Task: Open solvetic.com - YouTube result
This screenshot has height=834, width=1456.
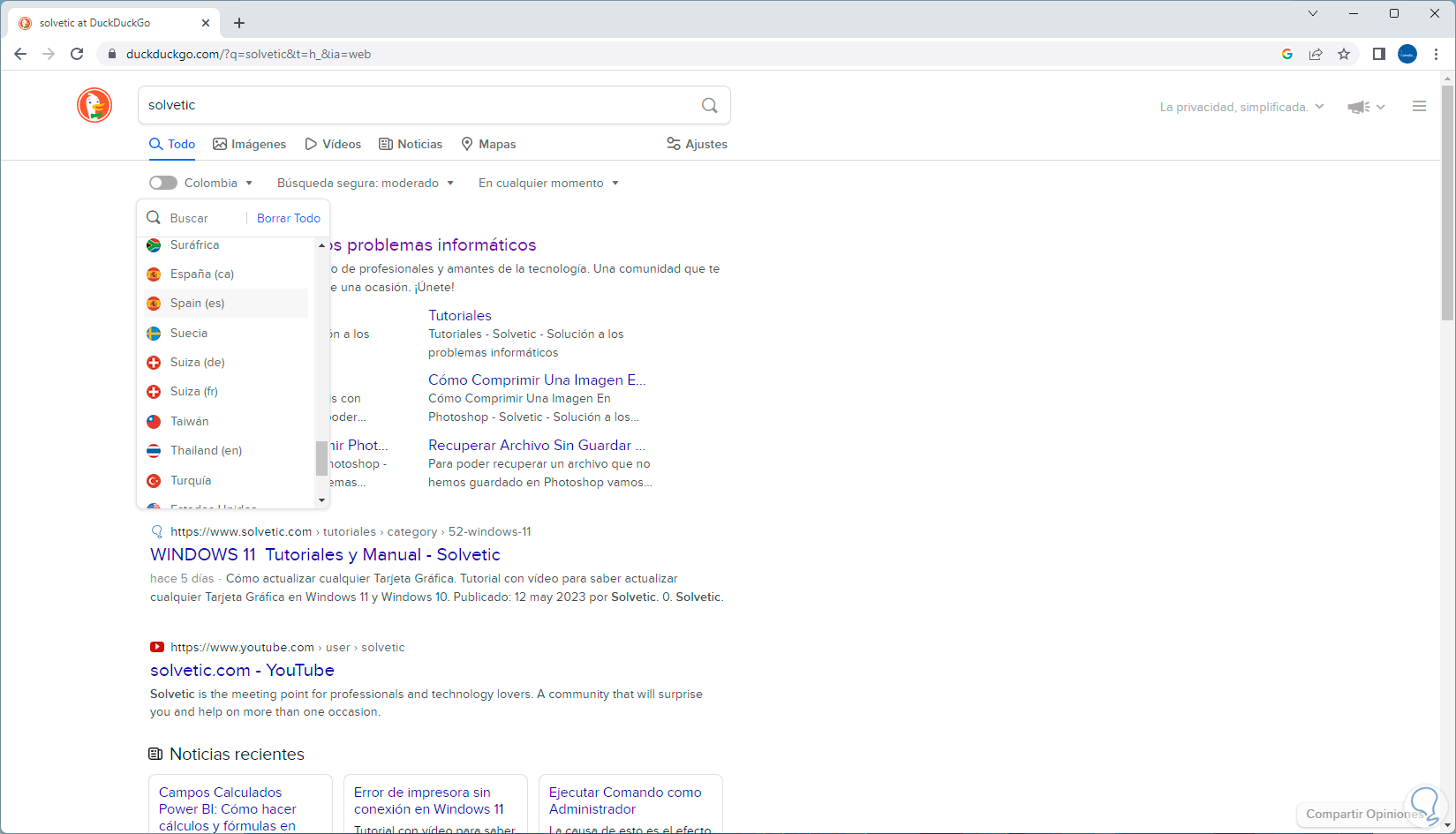Action: [x=242, y=670]
